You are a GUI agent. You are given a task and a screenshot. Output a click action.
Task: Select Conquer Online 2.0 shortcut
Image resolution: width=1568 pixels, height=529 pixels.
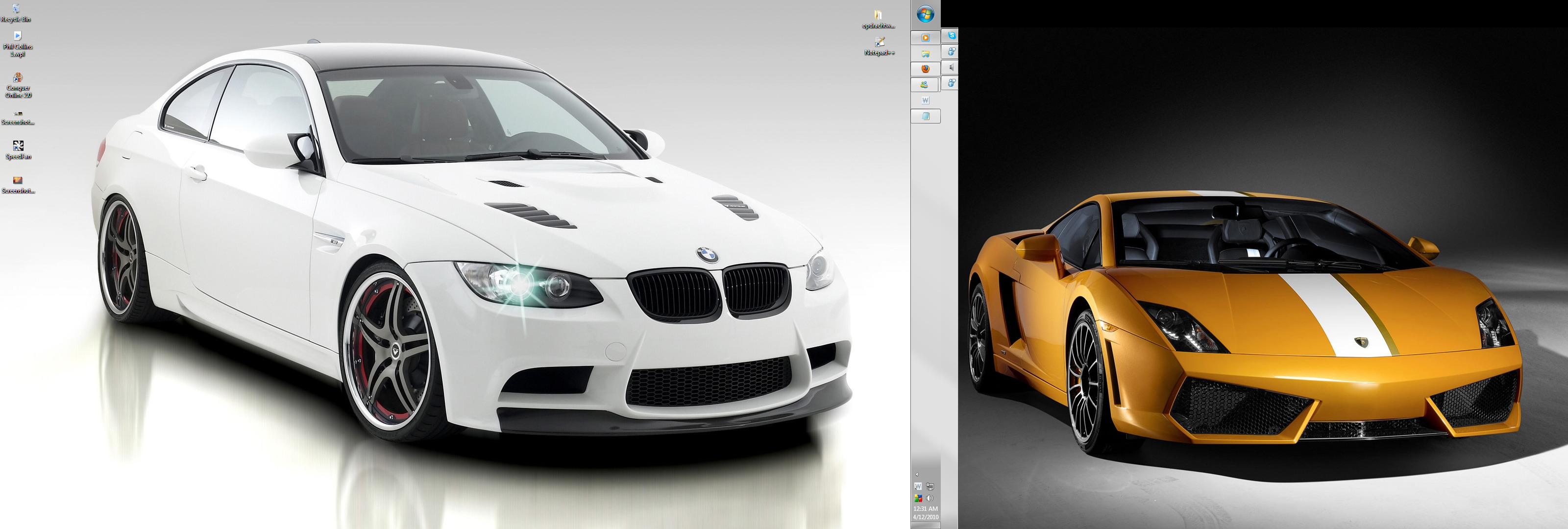tap(18, 85)
